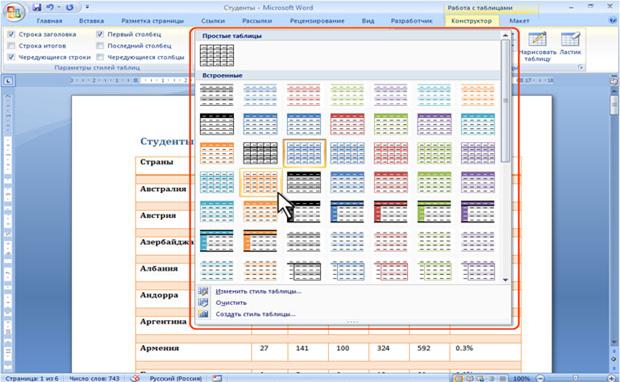Click the macro recording icon in status bar
Image resolution: width=620 pixels, height=382 pixels.
[217, 378]
